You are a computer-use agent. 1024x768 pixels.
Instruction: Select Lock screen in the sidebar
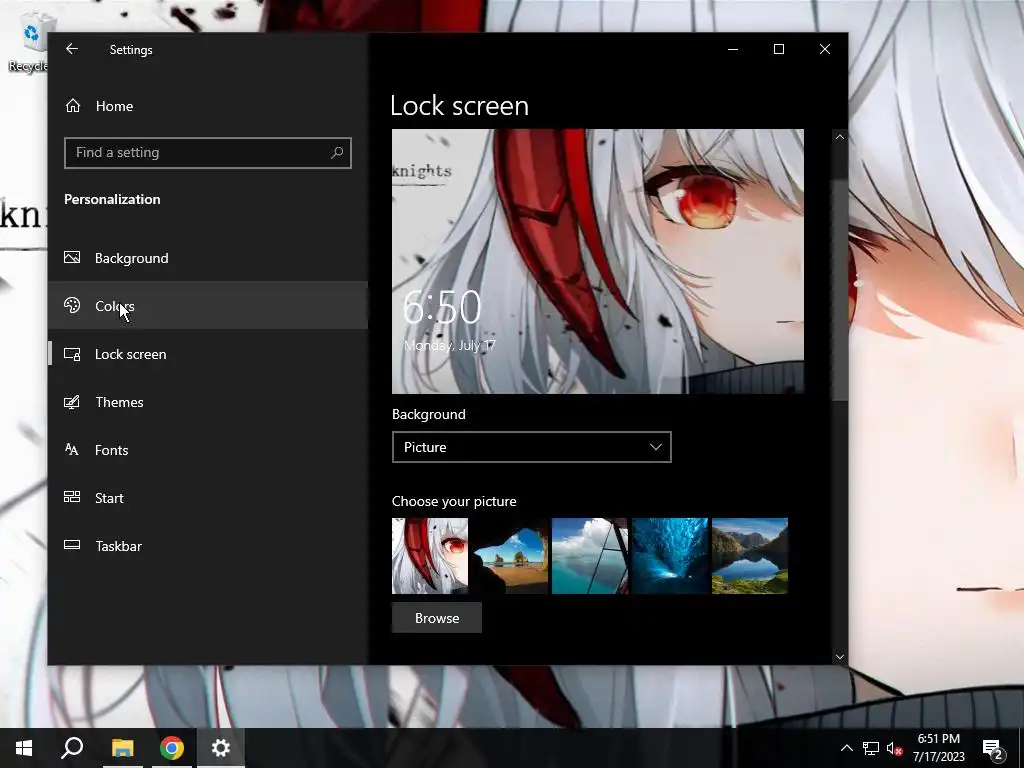coord(208,354)
